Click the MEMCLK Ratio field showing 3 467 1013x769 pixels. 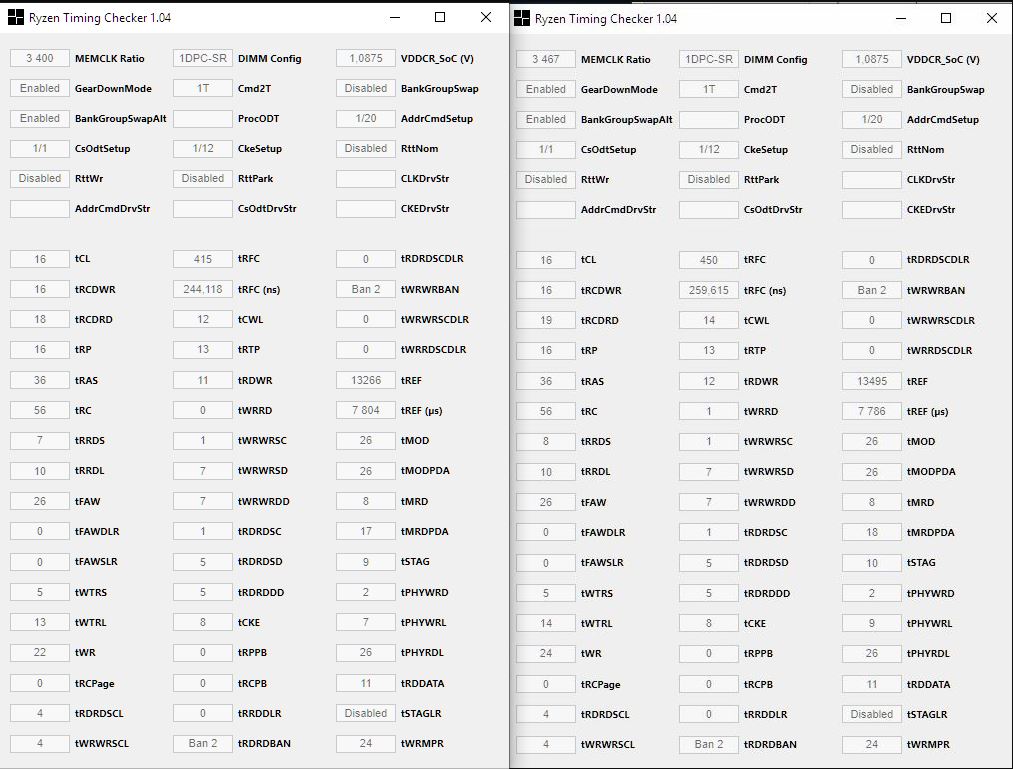(x=545, y=59)
